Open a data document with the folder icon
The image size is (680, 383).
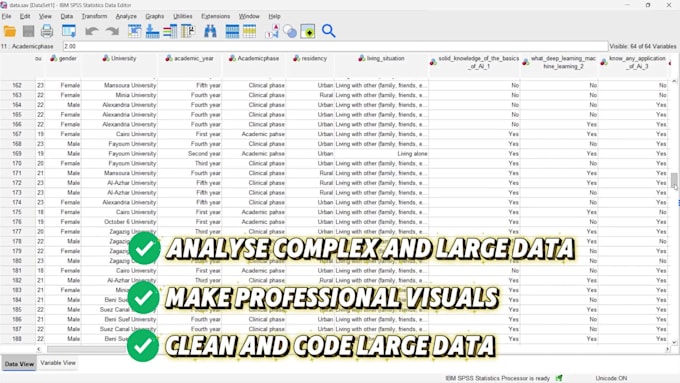coord(10,31)
